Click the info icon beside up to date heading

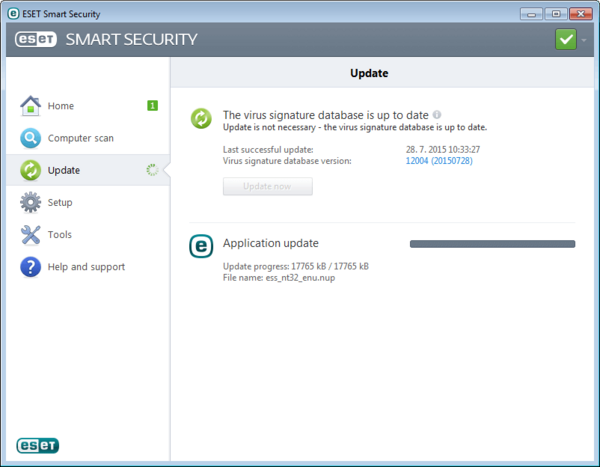coord(437,114)
